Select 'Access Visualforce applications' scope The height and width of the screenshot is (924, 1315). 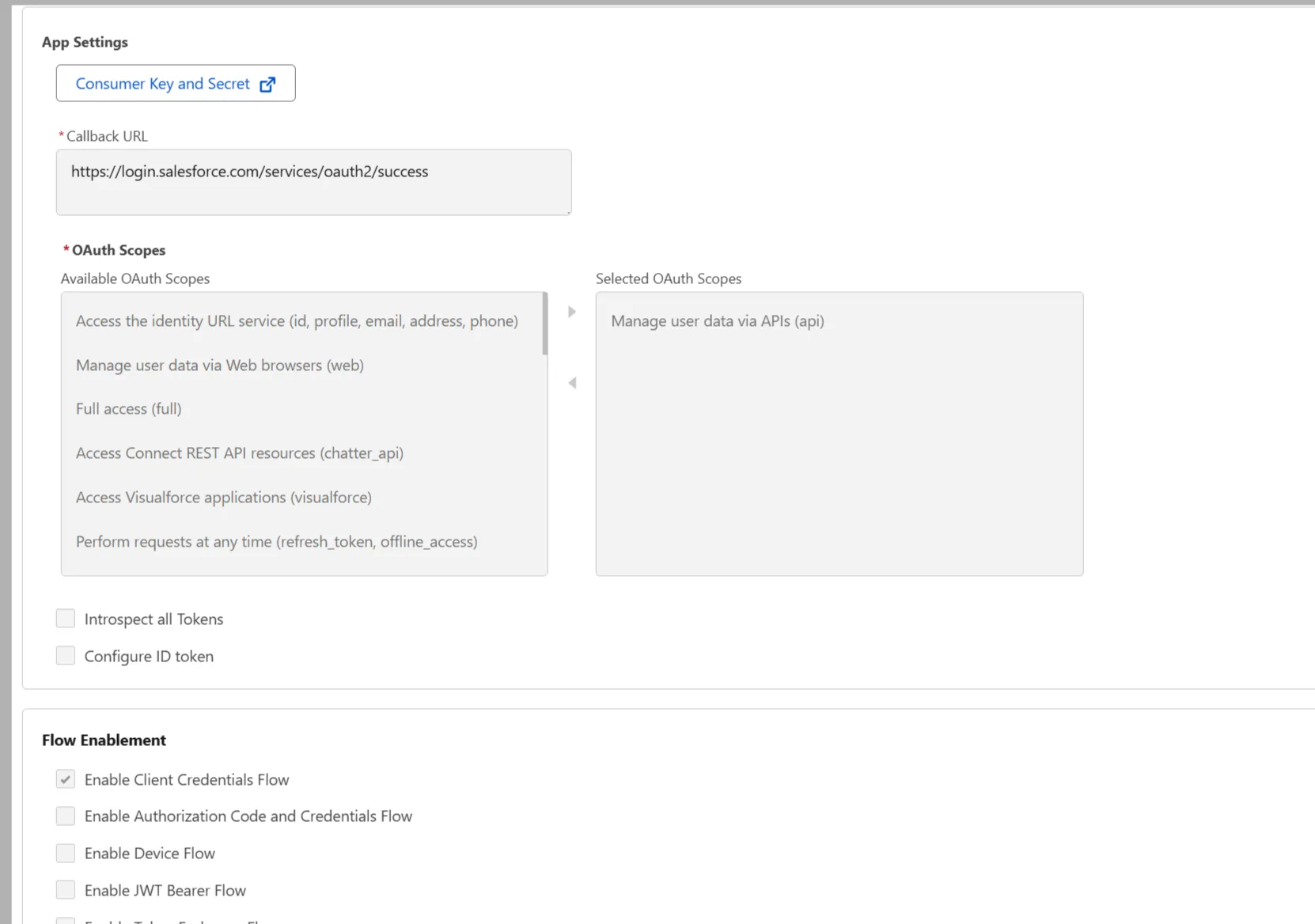click(x=224, y=498)
